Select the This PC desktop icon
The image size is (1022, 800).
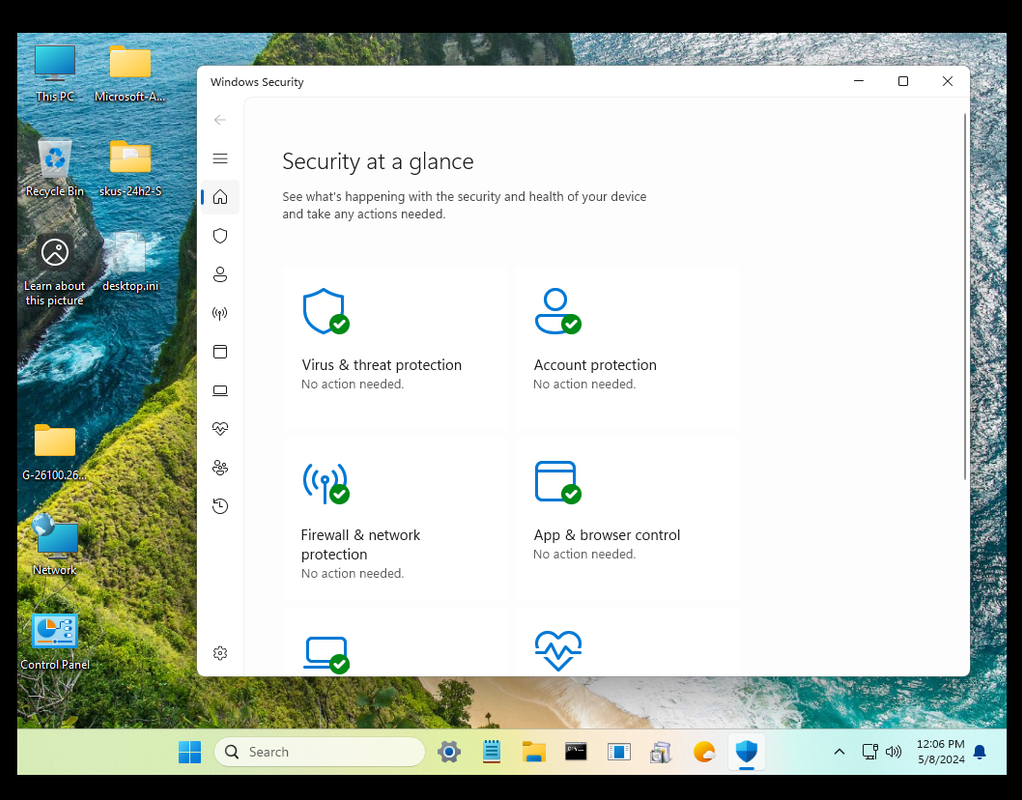55,73
